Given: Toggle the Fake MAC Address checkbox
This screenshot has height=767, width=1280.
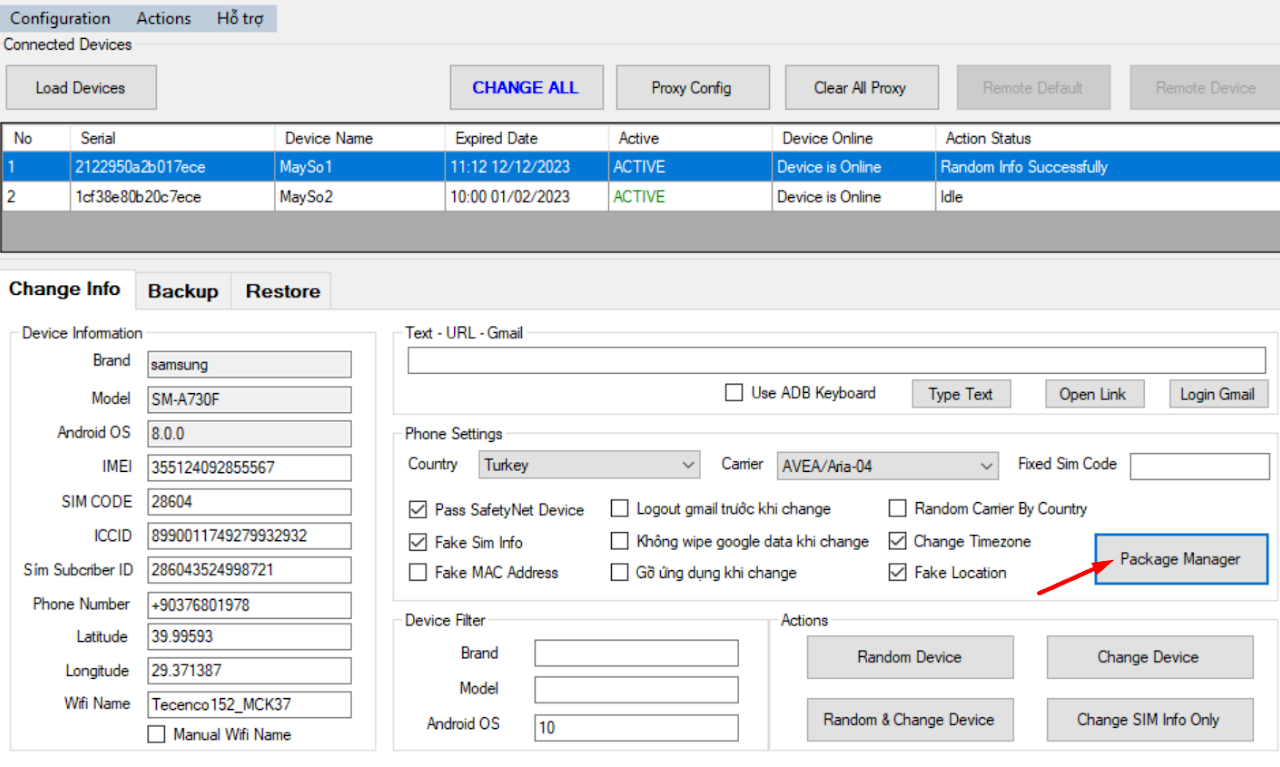Looking at the screenshot, I should [x=418, y=573].
